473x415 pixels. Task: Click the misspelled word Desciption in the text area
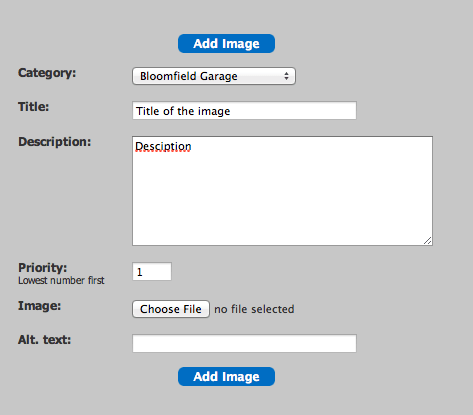163,146
